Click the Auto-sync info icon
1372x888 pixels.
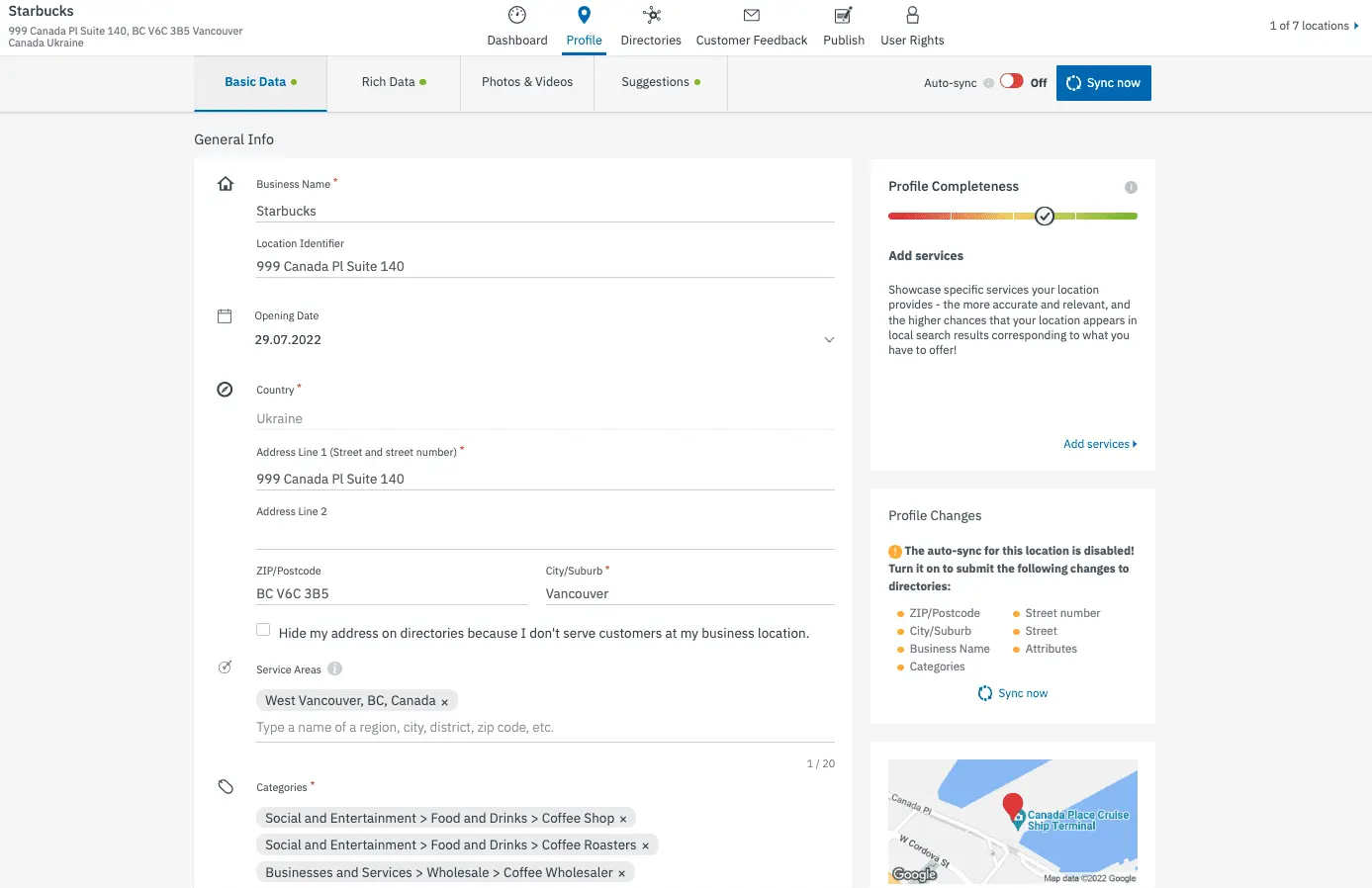point(988,83)
